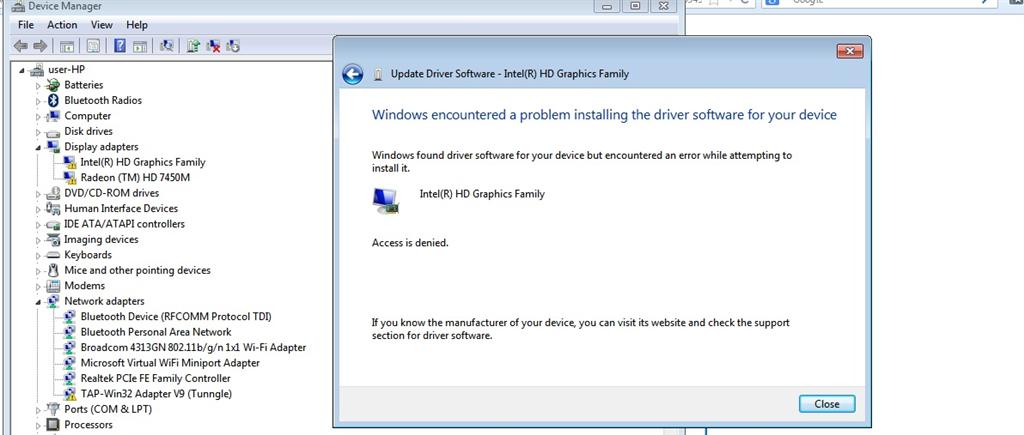Click the back arrow in Update Driver dialog
Image resolution: width=1024 pixels, height=435 pixels.
pyautogui.click(x=353, y=74)
